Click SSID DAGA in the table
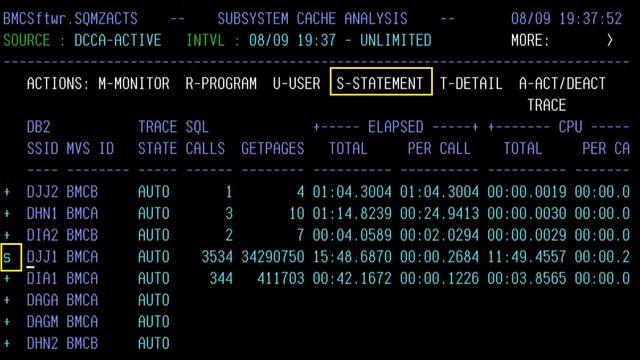This screenshot has height=360, width=640. point(42,300)
